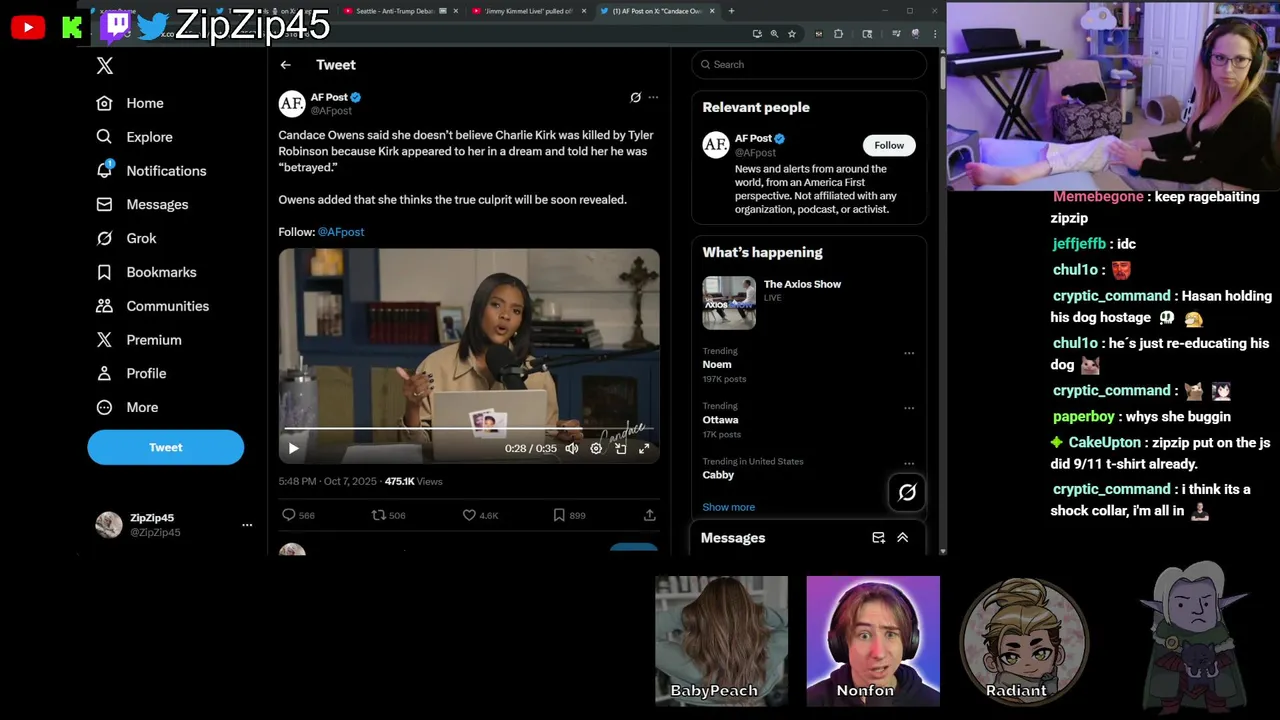This screenshot has width=1280, height=720.
Task: Go back using the arrow beside Tweet
Action: 286,65
